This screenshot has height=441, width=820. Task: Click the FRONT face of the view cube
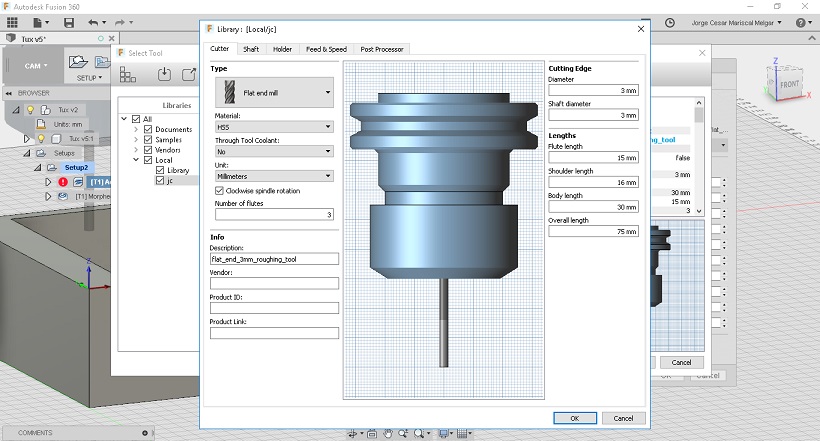pyautogui.click(x=789, y=84)
